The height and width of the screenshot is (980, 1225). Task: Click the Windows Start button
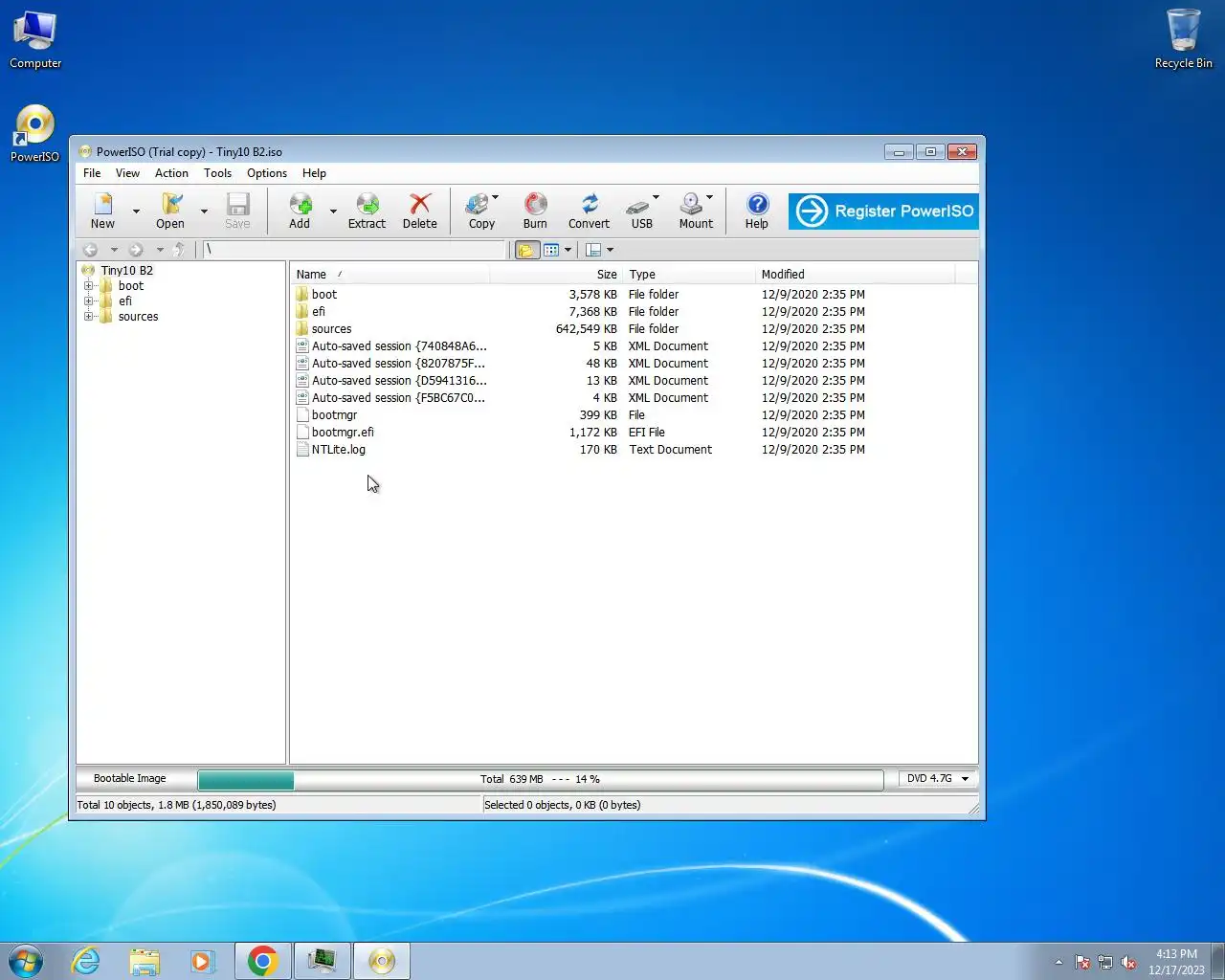pos(26,961)
